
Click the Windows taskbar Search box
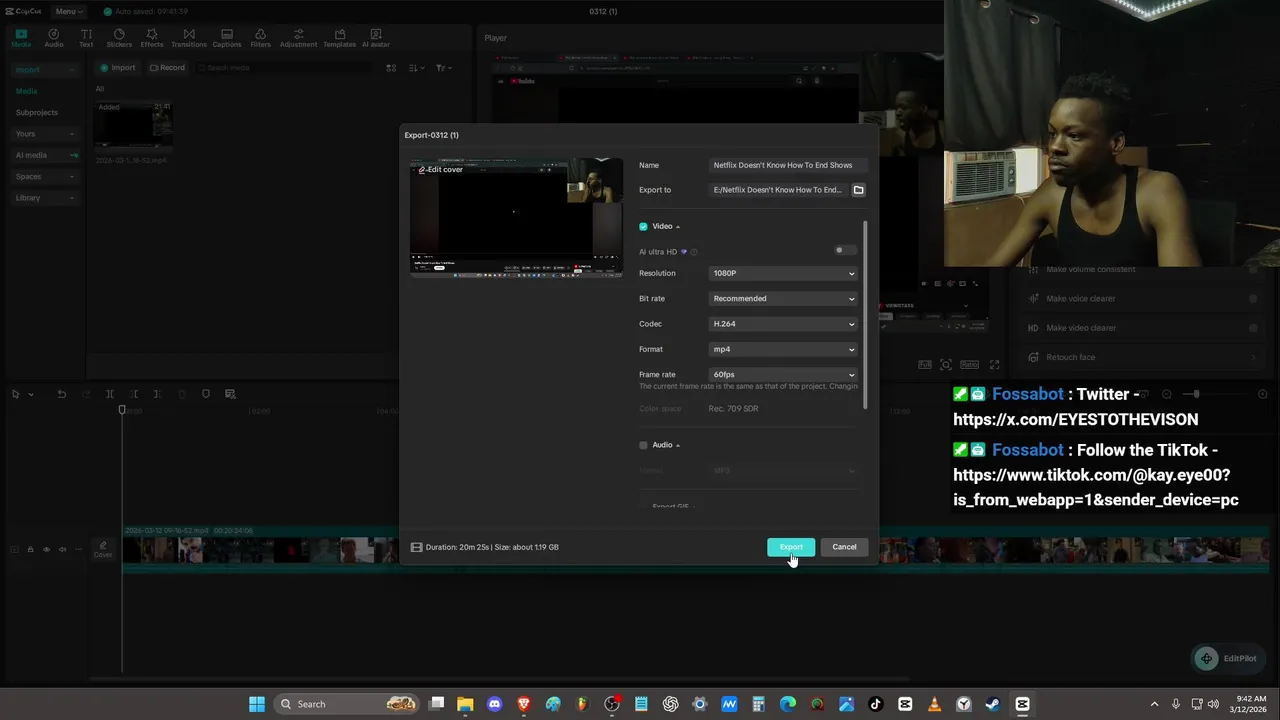pos(345,704)
